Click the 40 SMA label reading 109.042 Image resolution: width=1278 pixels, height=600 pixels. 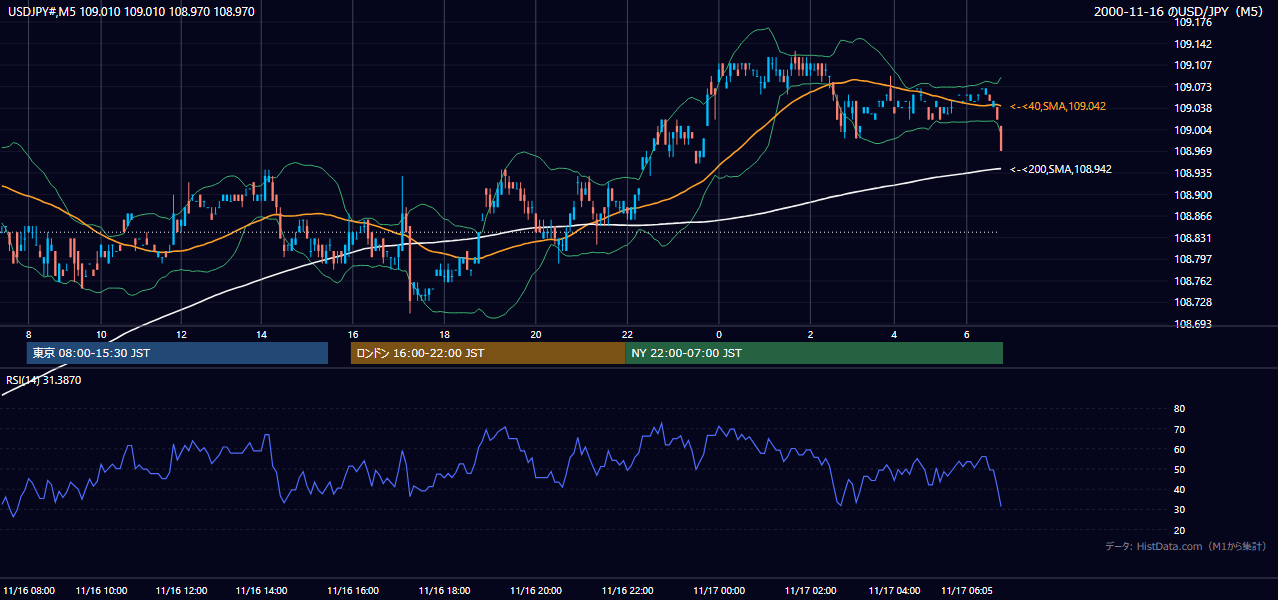[1058, 106]
